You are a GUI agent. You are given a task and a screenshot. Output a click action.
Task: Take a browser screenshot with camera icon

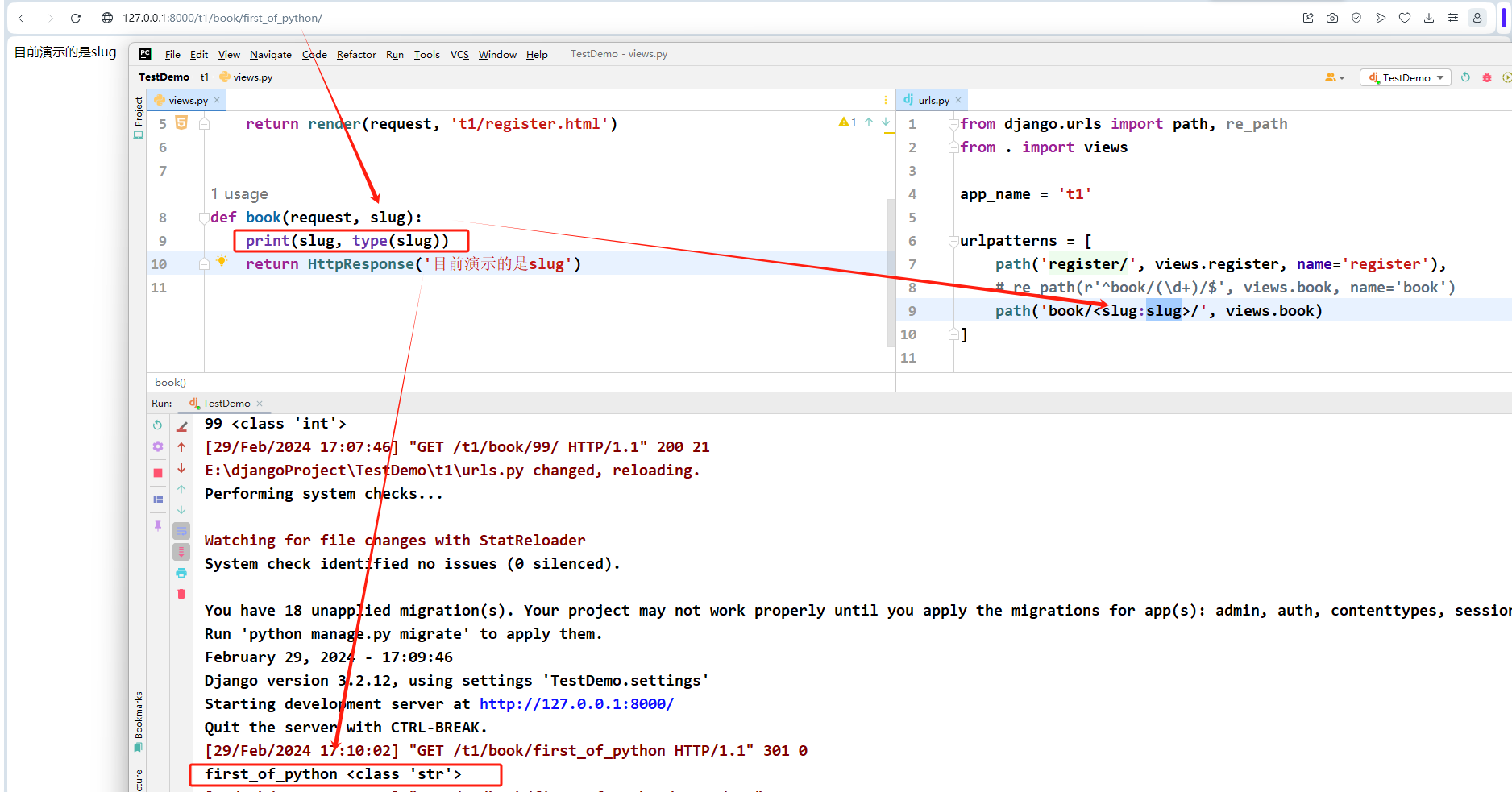click(1332, 18)
